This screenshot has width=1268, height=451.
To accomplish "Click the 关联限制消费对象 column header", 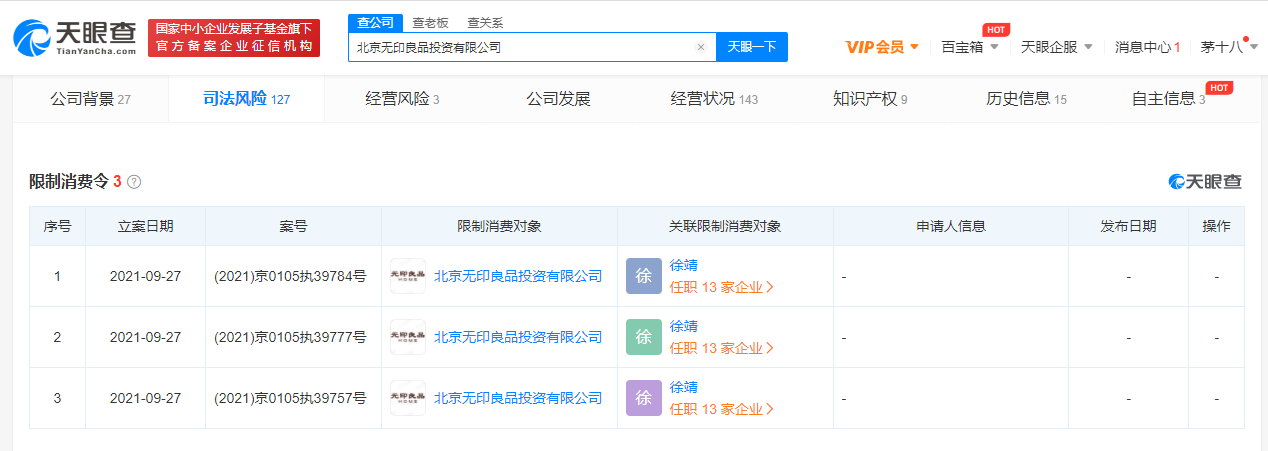I will pos(725,227).
